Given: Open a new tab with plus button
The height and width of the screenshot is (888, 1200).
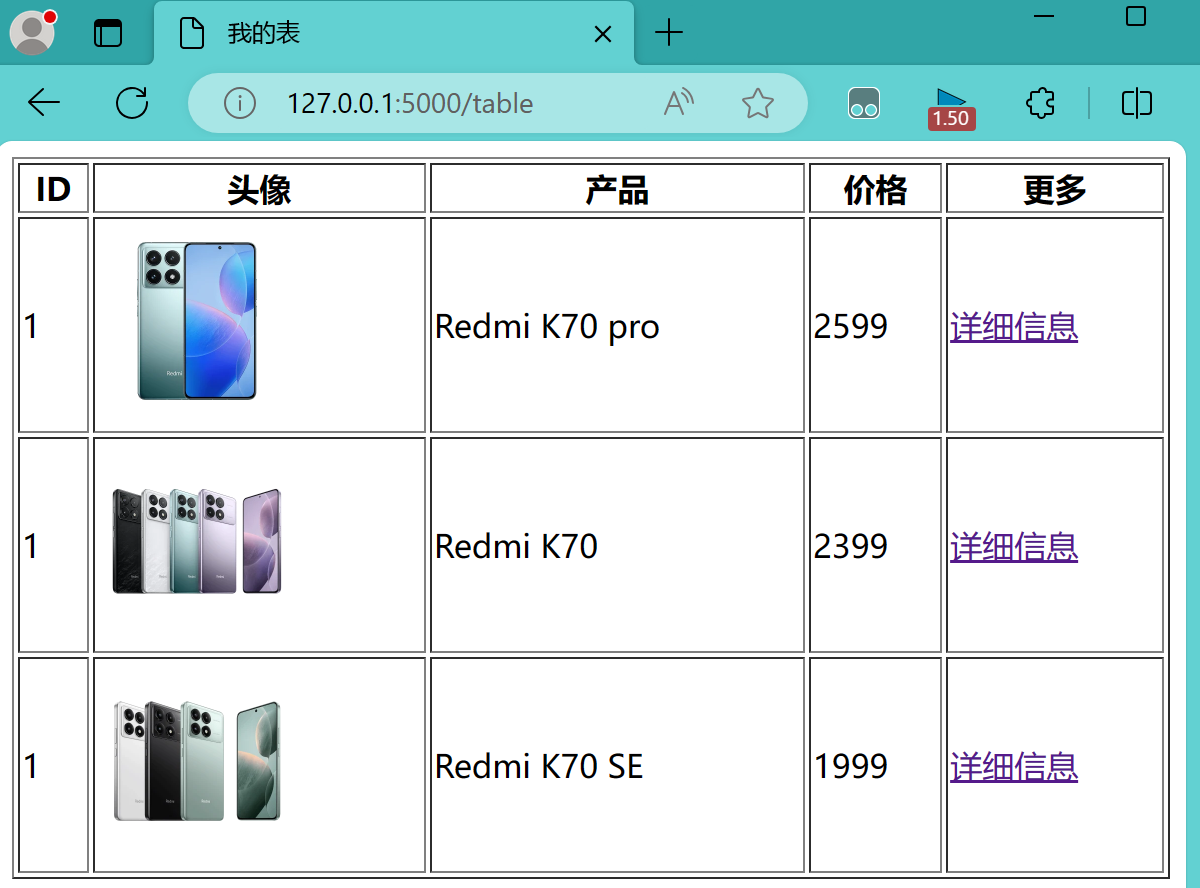Looking at the screenshot, I should click(668, 33).
